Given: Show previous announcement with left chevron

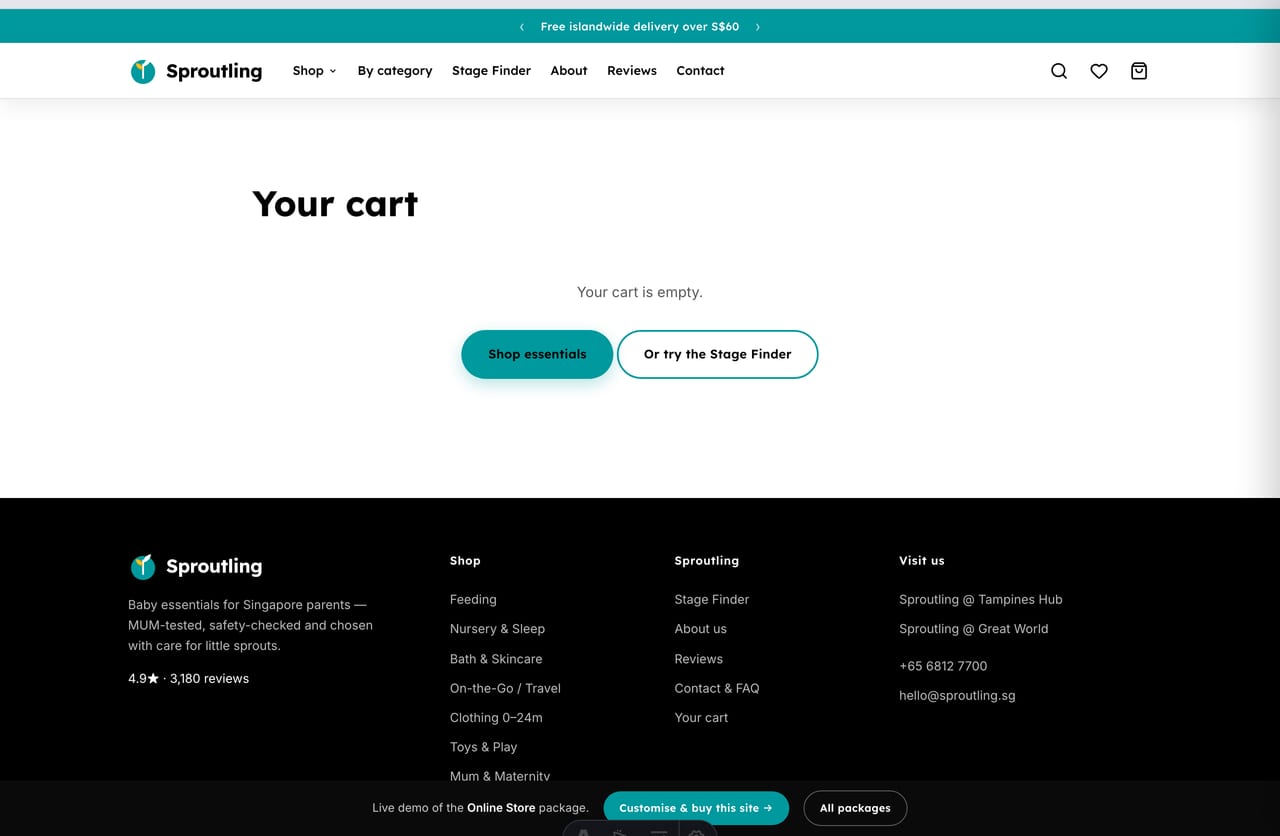Looking at the screenshot, I should 522,27.
